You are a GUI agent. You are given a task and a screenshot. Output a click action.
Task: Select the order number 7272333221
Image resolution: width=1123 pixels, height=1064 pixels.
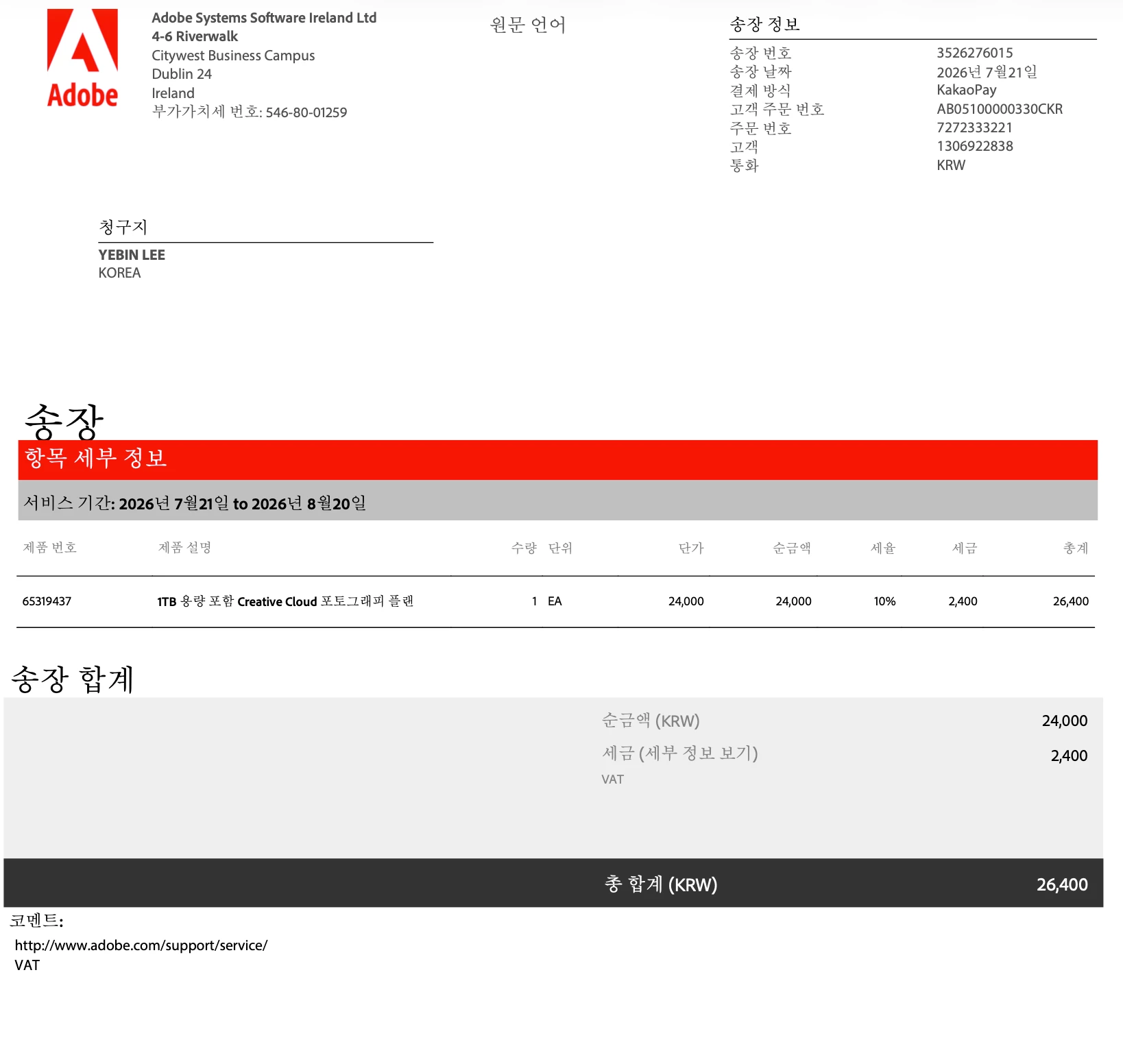[974, 128]
